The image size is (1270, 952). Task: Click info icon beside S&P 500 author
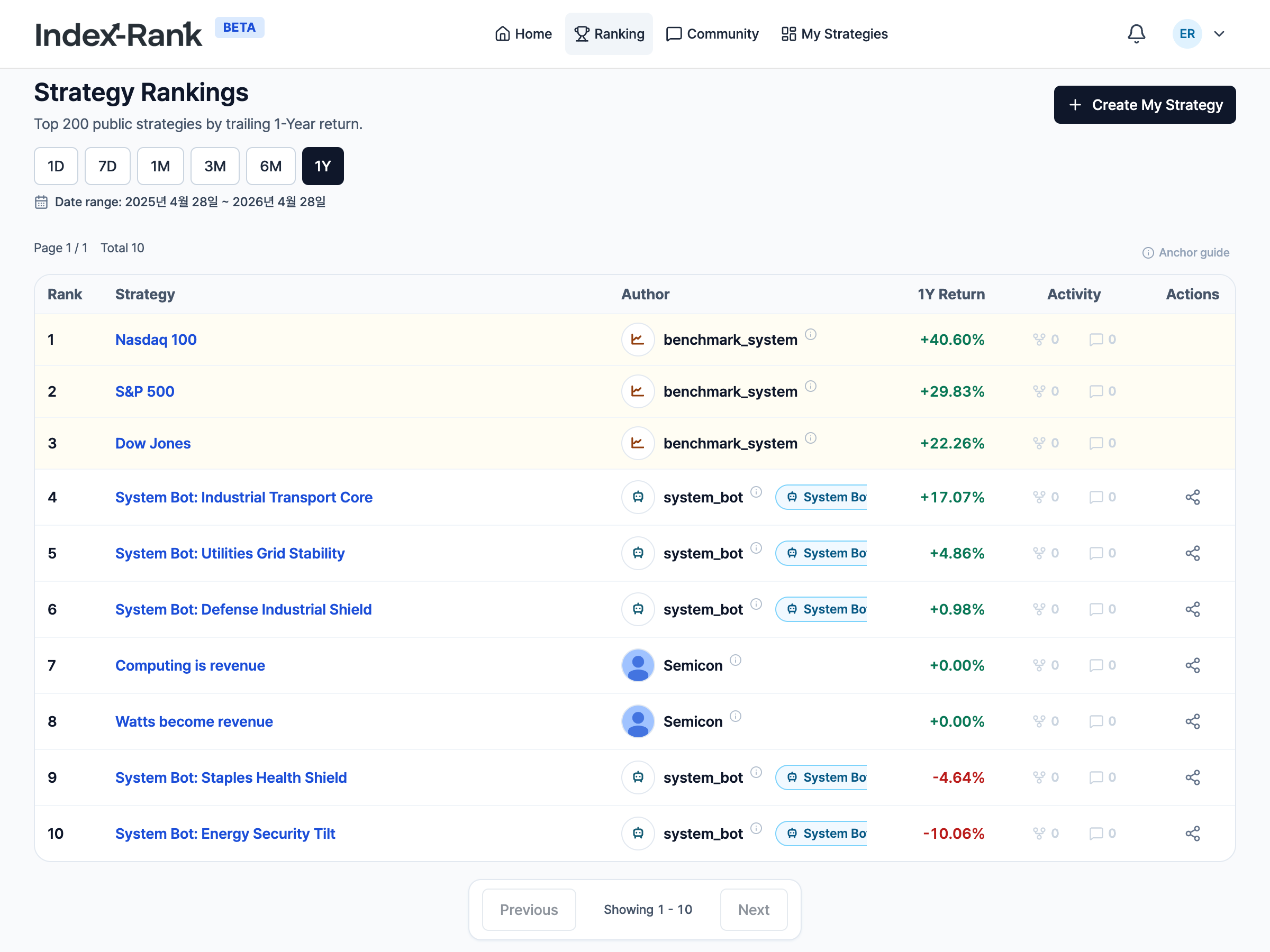pyautogui.click(x=810, y=386)
